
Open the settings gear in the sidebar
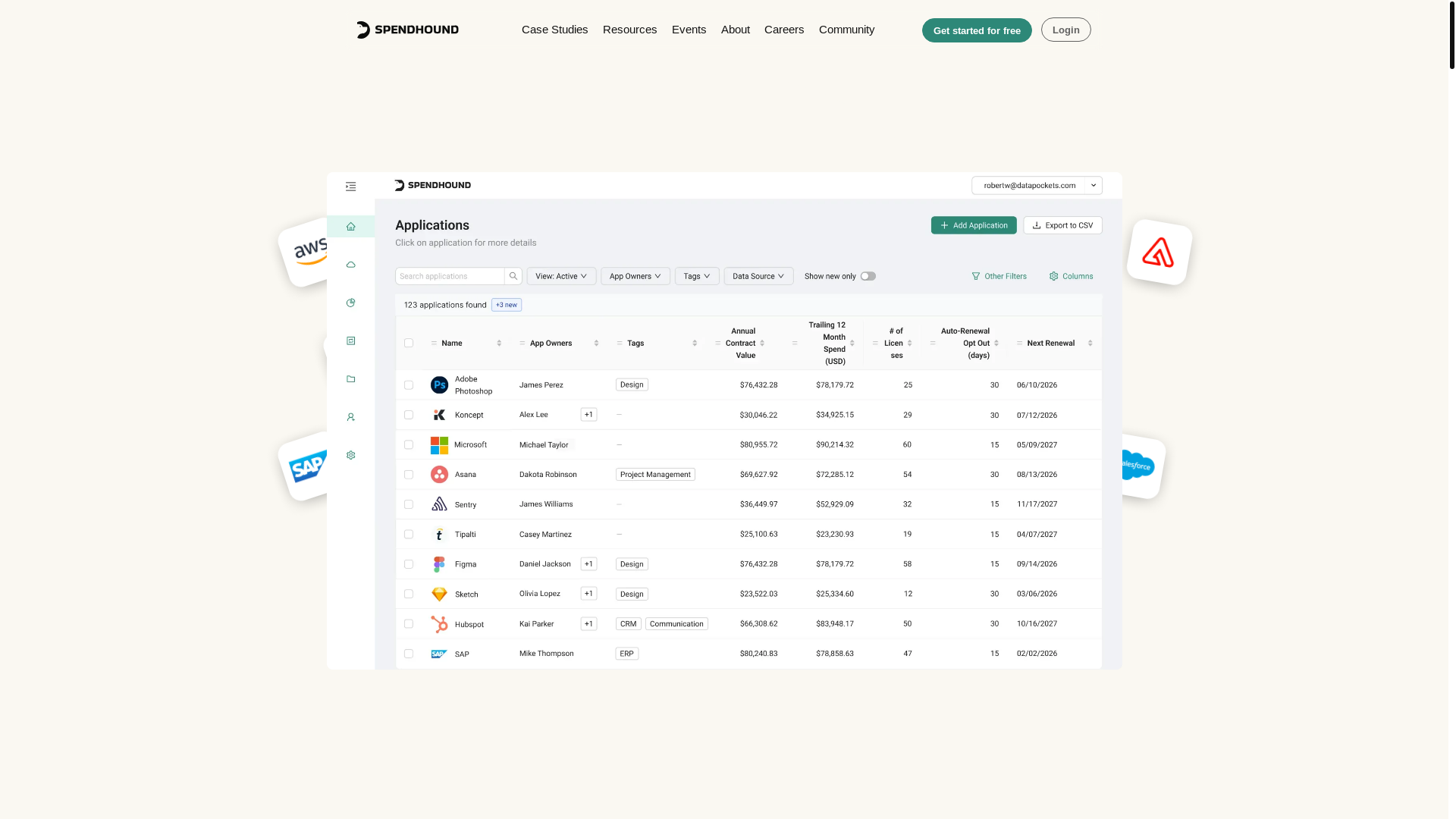[x=350, y=455]
